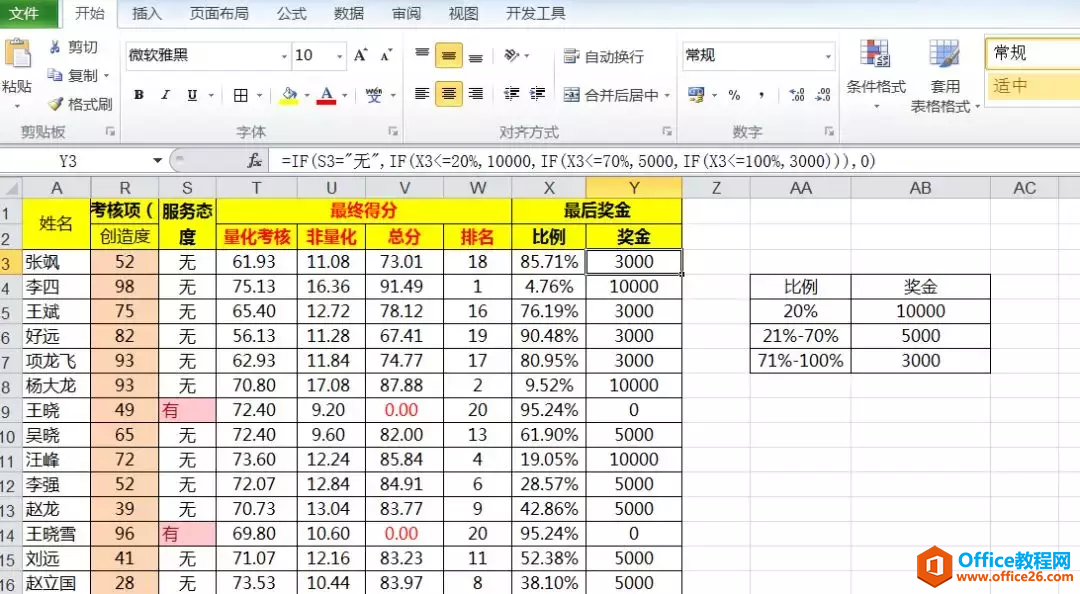The image size is (1080, 594).
Task: Apply red font color A
Action: click(326, 95)
